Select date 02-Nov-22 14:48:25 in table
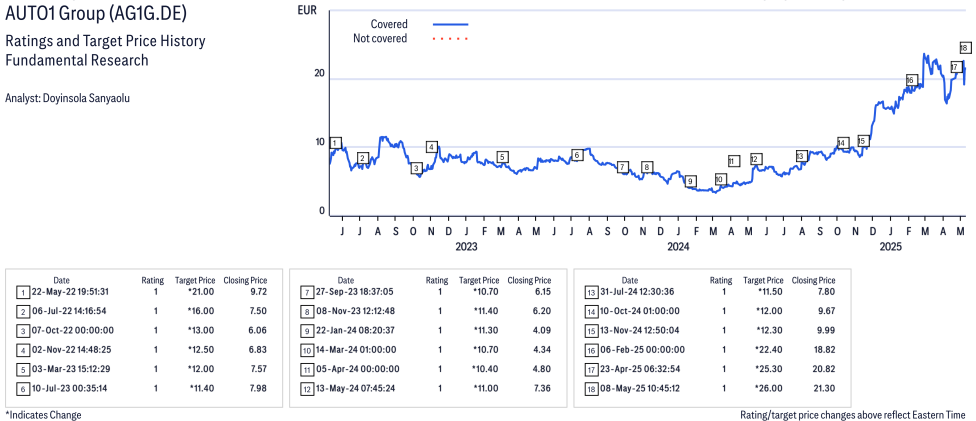The width and height of the screenshot is (976, 421). coord(73,349)
